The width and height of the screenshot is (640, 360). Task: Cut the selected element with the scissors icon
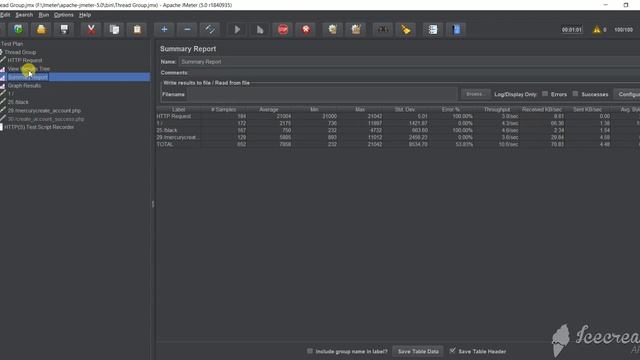point(91,29)
